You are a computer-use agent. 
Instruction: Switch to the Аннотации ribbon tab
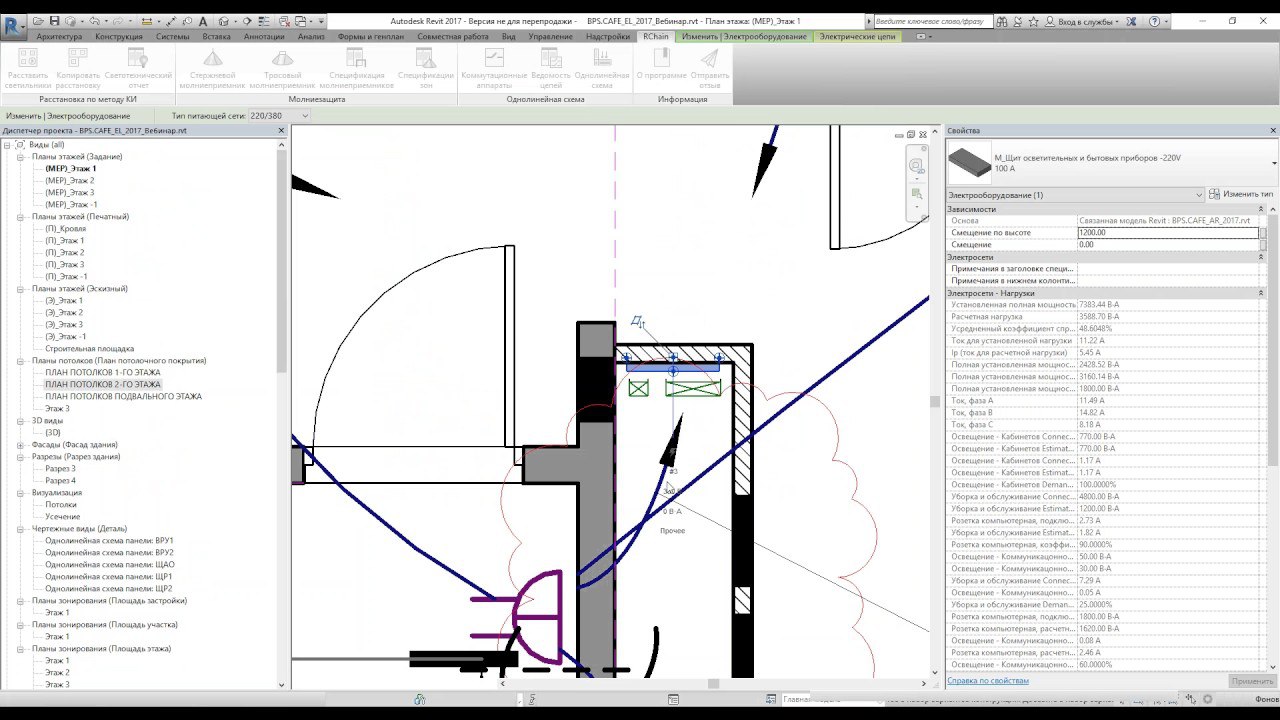click(264, 36)
